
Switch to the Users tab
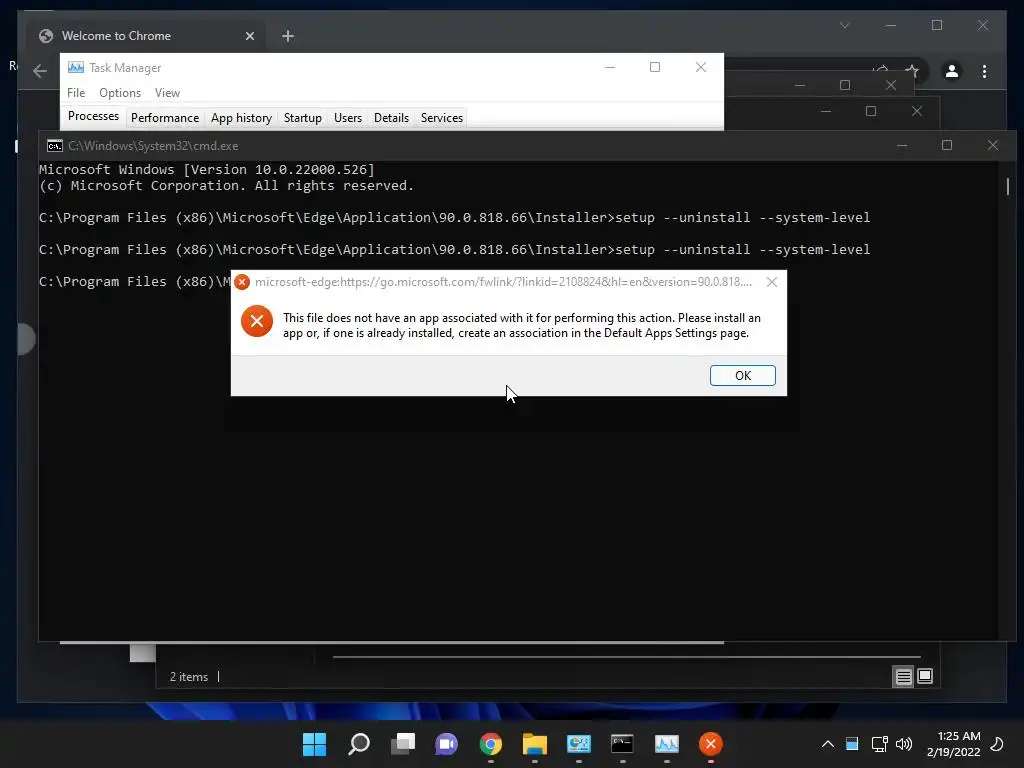tap(347, 118)
